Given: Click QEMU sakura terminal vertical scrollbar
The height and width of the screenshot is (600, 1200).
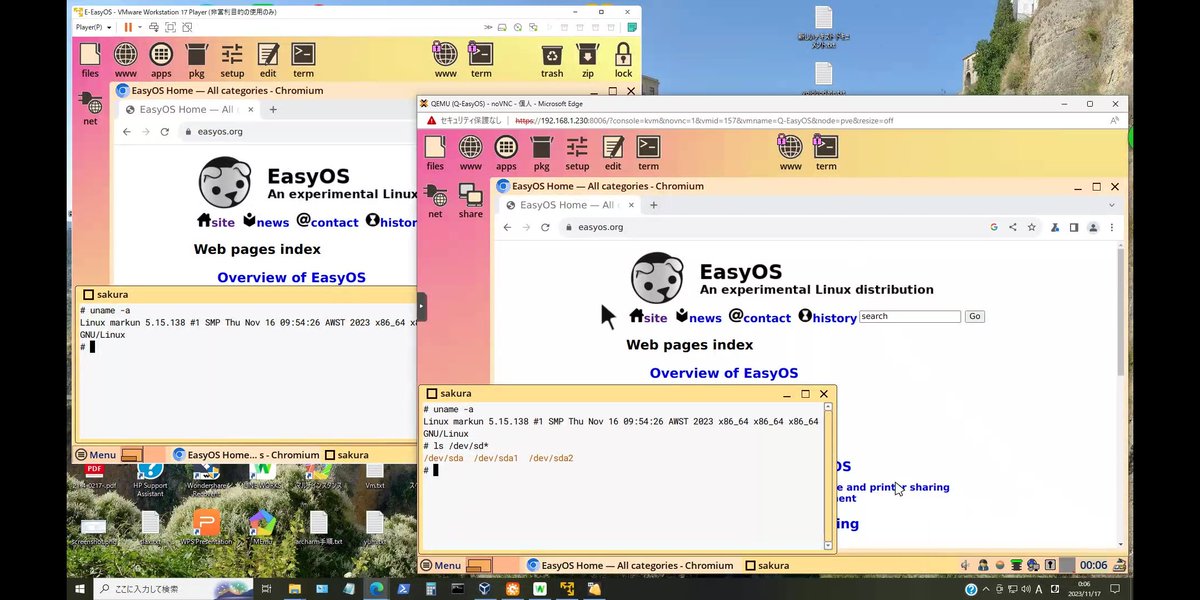Looking at the screenshot, I should pyautogui.click(x=828, y=476).
